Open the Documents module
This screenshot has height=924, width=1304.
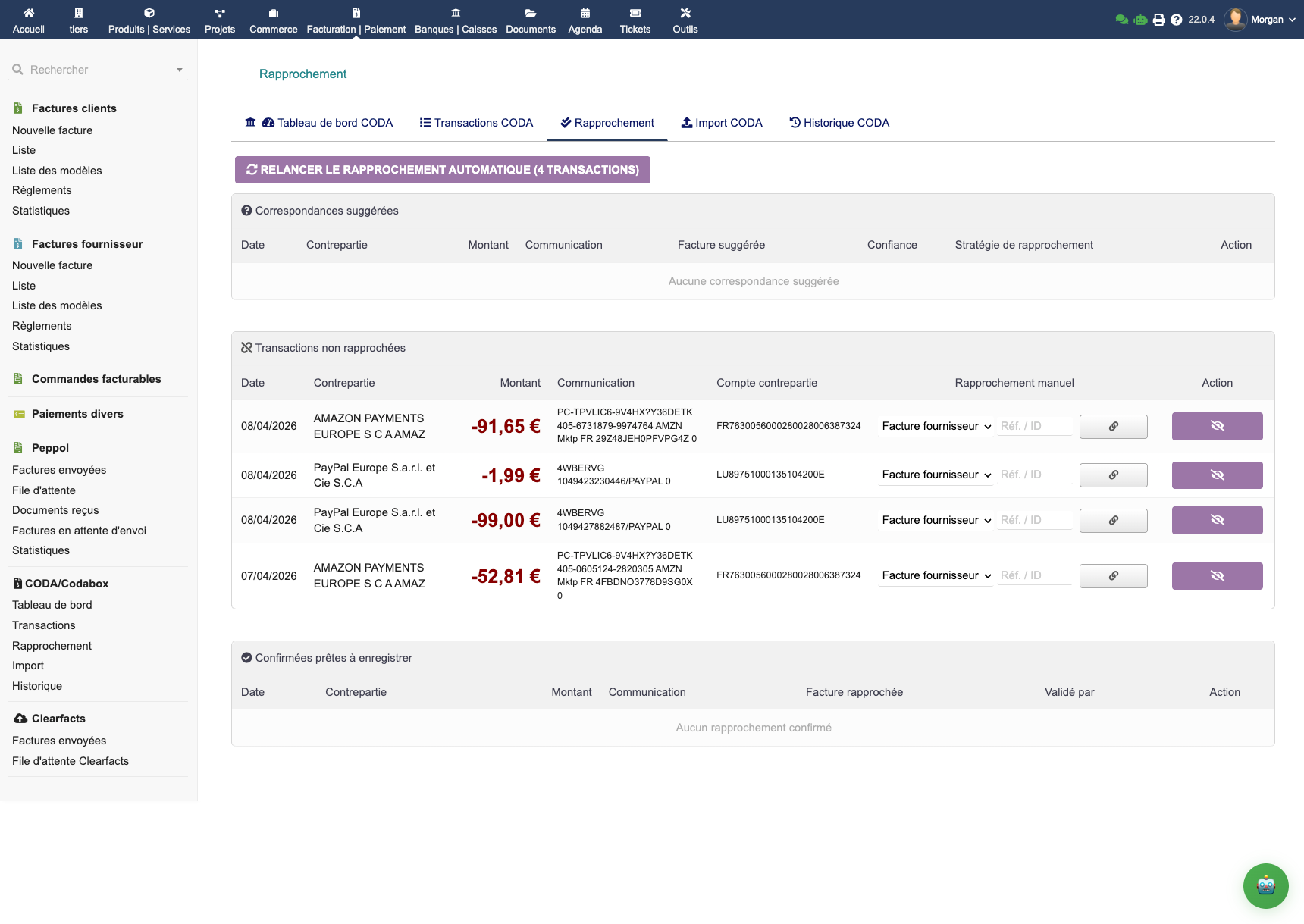(x=531, y=20)
